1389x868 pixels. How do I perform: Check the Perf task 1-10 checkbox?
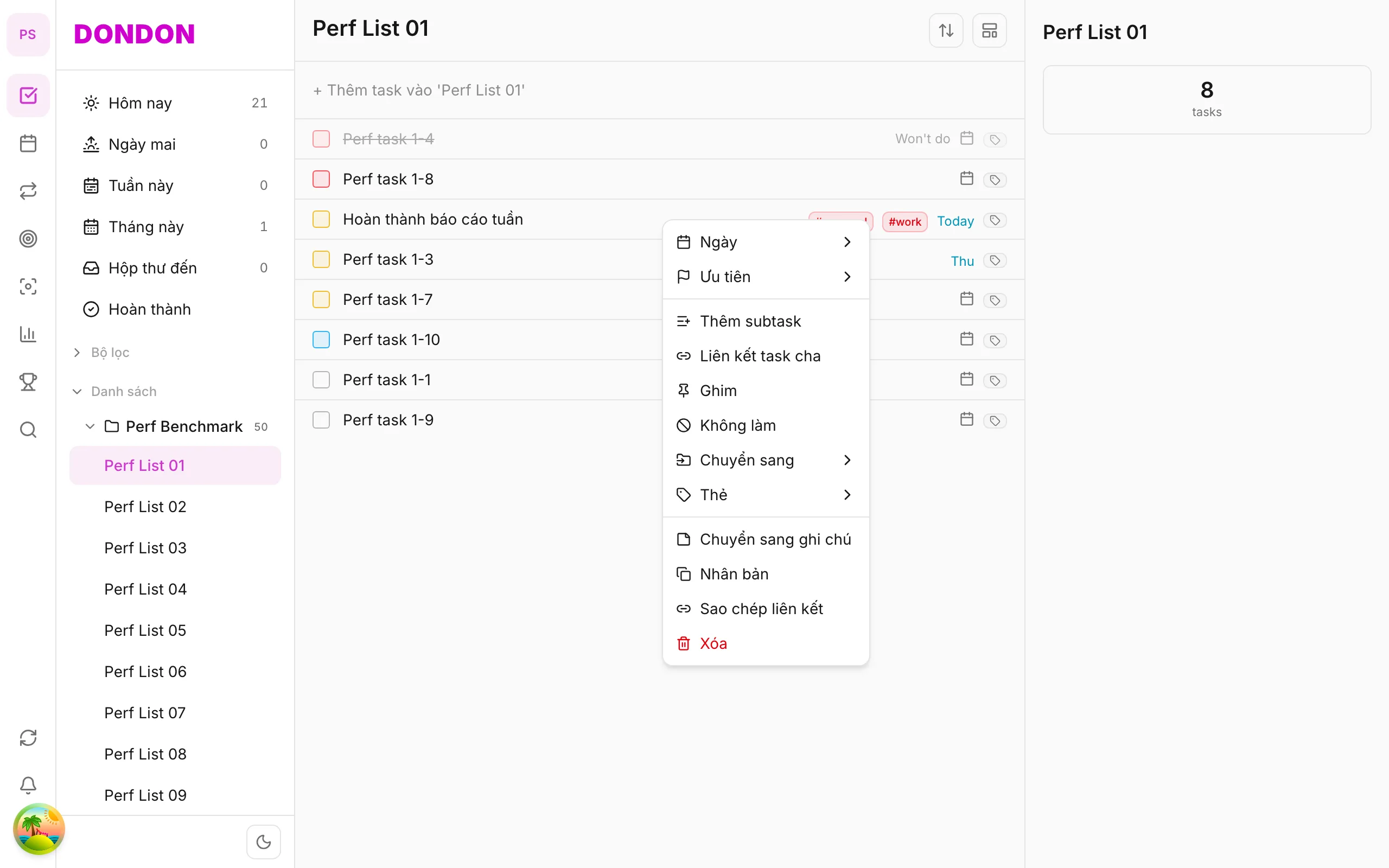point(321,340)
